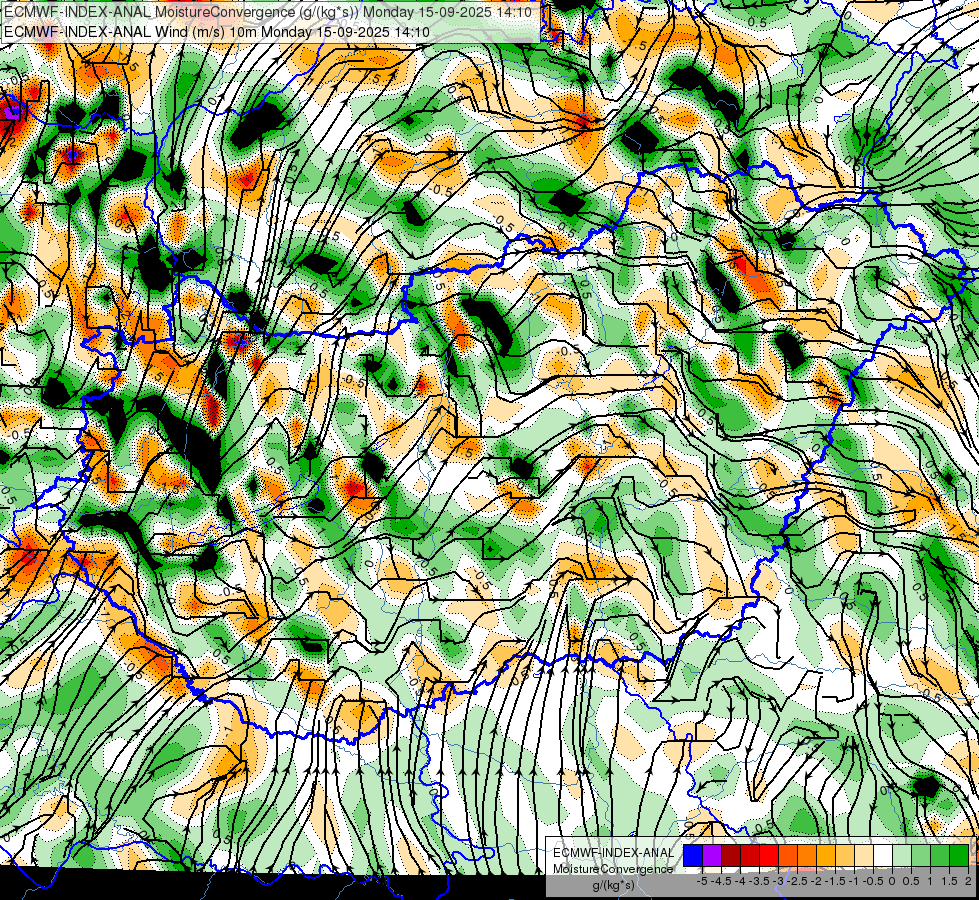Click the MoistureConvergence title line at top

268,12
